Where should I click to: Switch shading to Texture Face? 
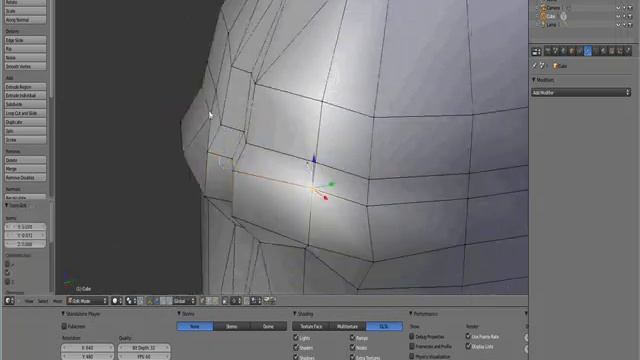(x=311, y=327)
